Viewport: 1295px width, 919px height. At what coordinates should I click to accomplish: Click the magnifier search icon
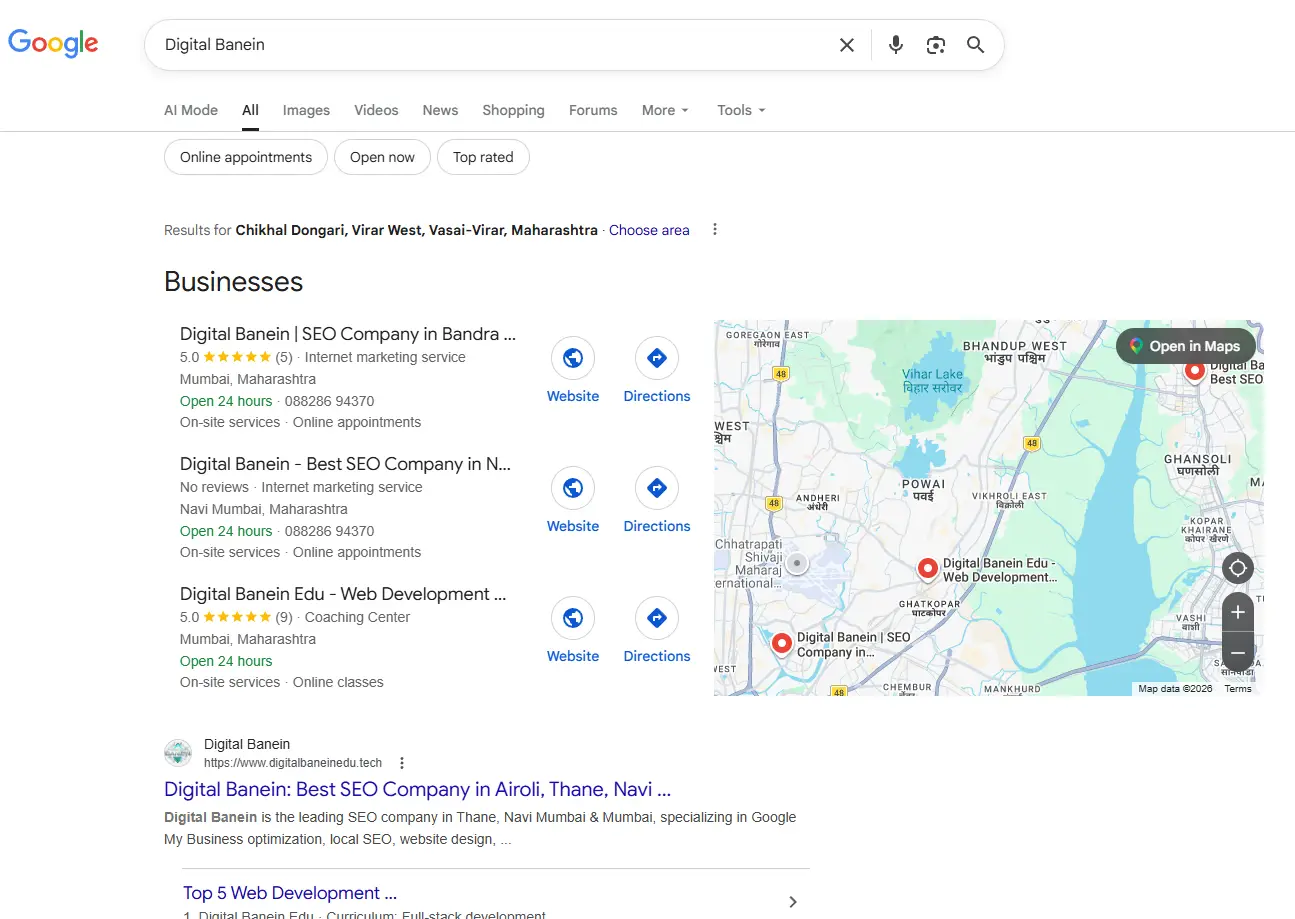tap(976, 45)
